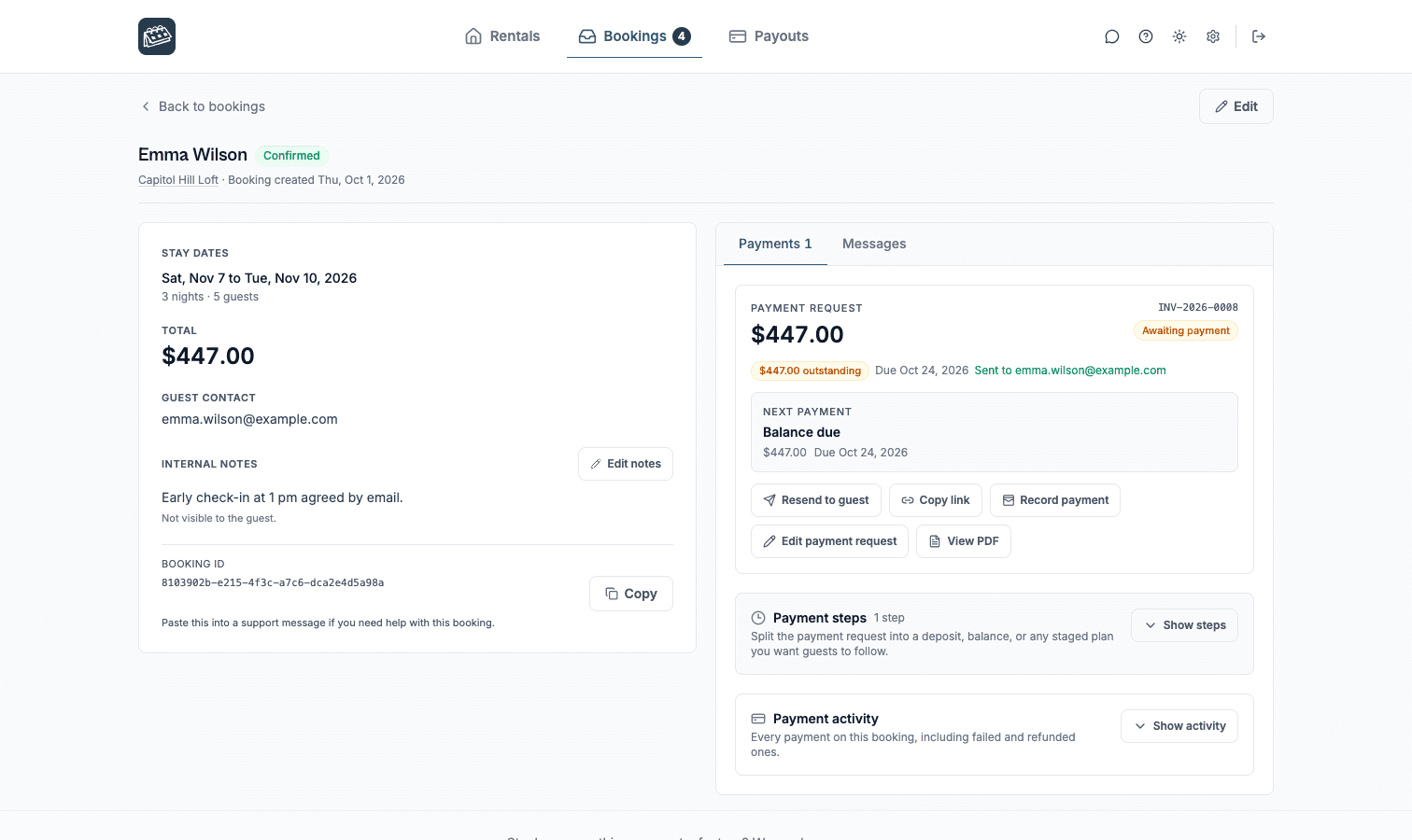Open the Capitol Hill Loft link

178,180
